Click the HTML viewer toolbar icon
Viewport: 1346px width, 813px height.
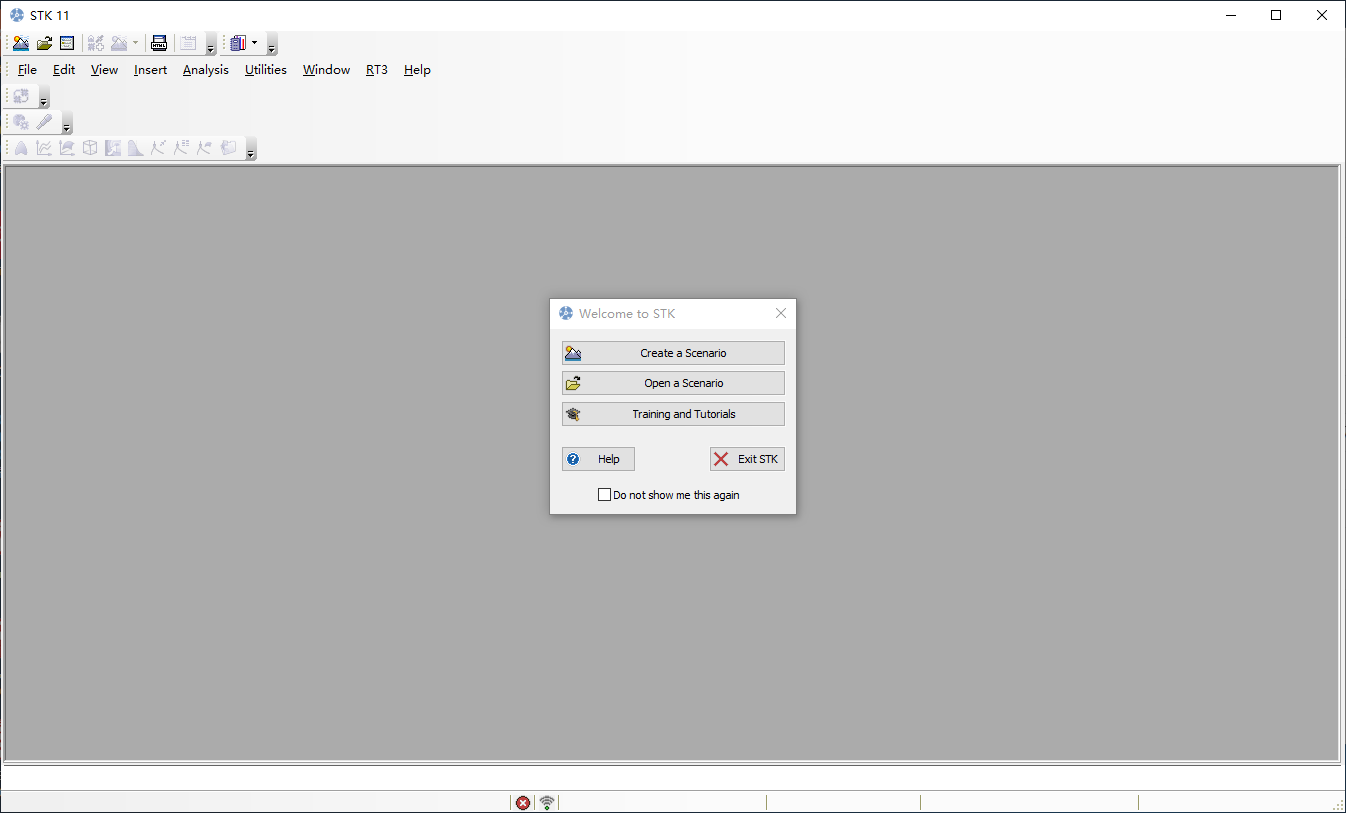tap(158, 43)
